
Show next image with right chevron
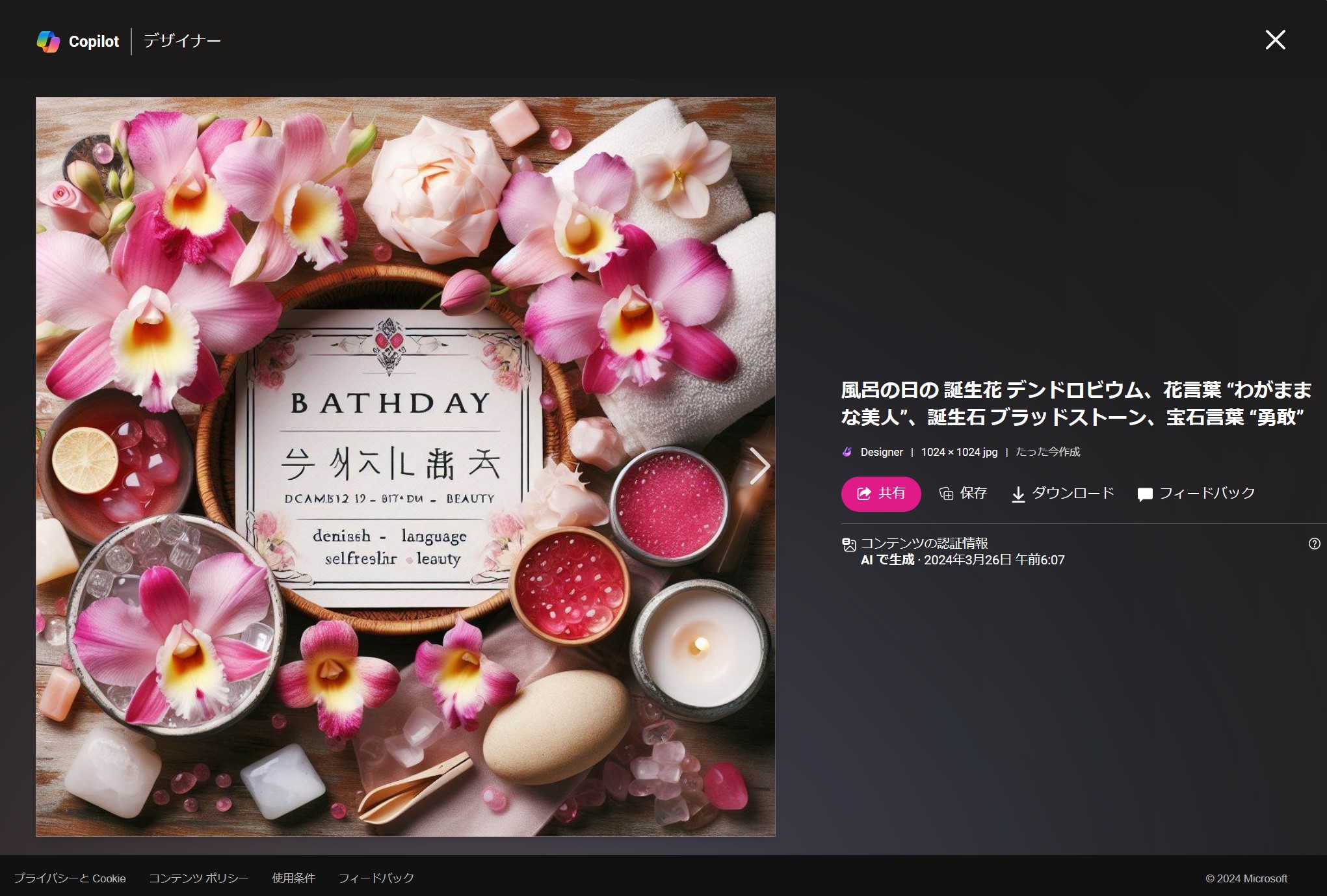tap(759, 466)
